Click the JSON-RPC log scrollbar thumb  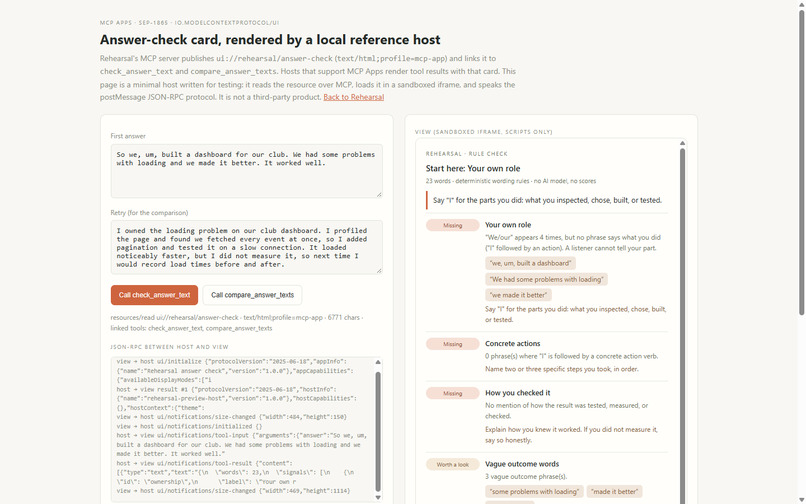(378, 429)
